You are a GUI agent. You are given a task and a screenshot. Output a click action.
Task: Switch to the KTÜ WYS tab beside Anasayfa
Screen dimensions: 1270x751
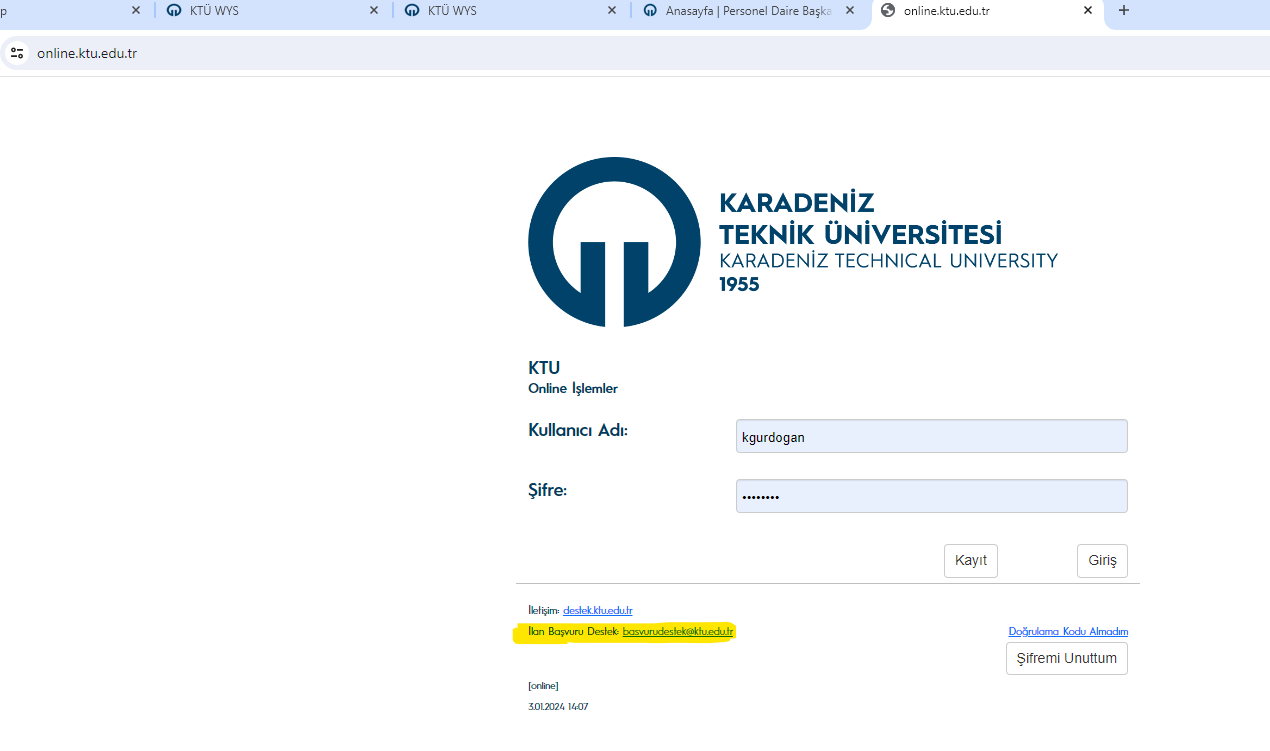tap(512, 11)
